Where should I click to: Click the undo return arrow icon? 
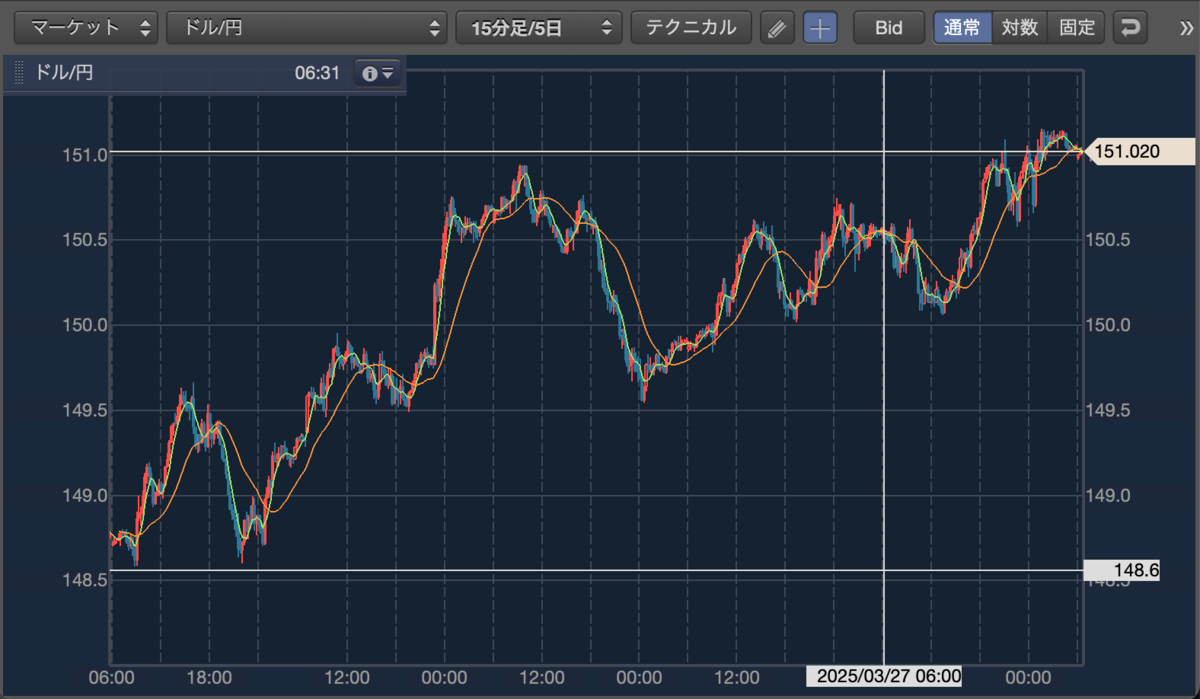click(x=1131, y=28)
